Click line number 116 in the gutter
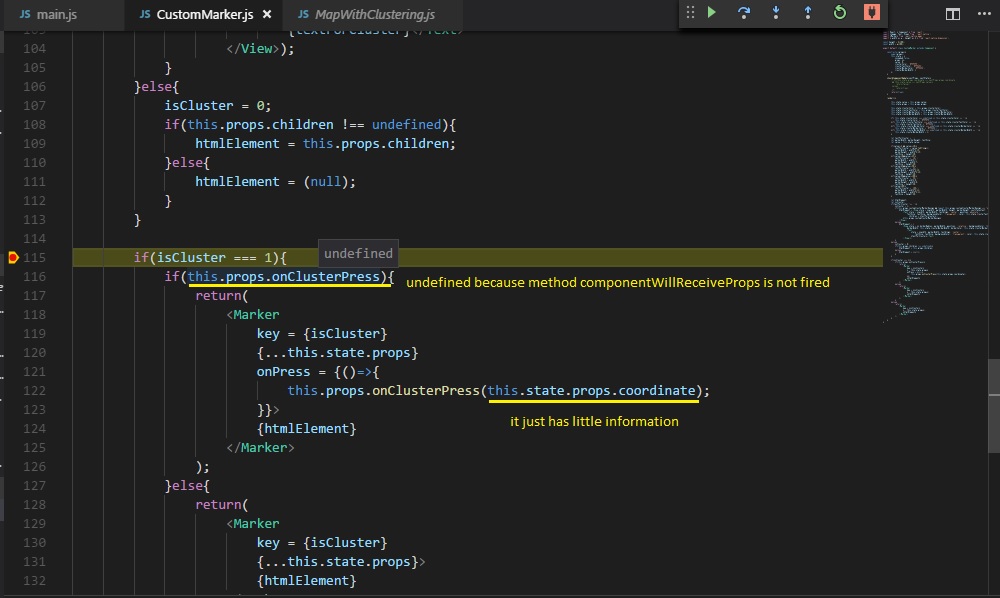The width and height of the screenshot is (1000, 598). (34, 277)
